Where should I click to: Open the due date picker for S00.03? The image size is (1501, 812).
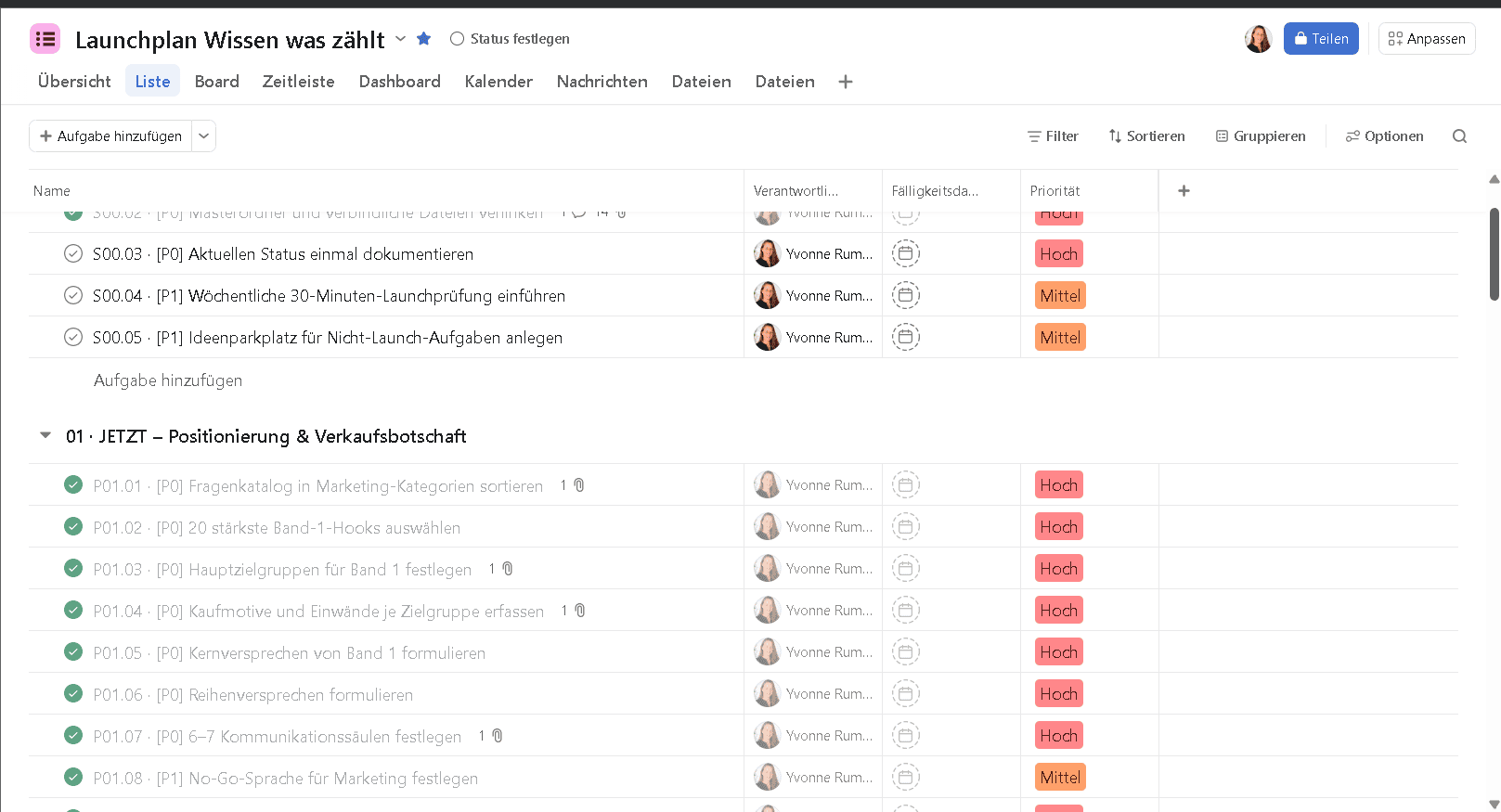(x=906, y=253)
